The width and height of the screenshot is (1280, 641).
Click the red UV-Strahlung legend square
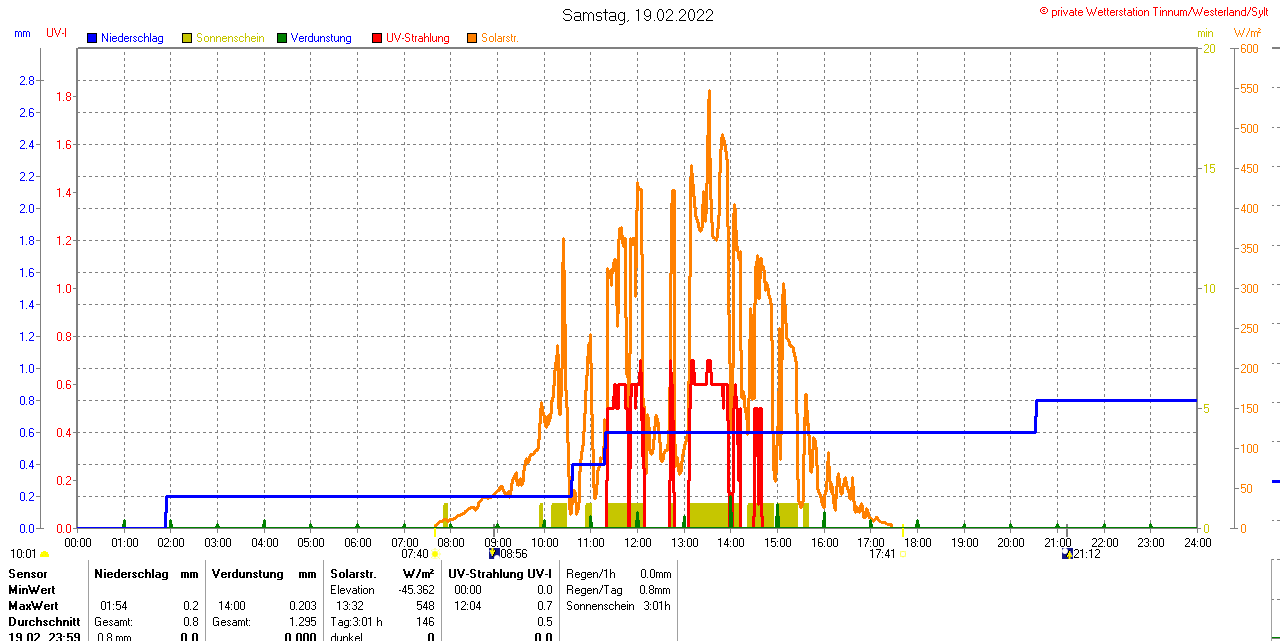pyautogui.click(x=377, y=38)
